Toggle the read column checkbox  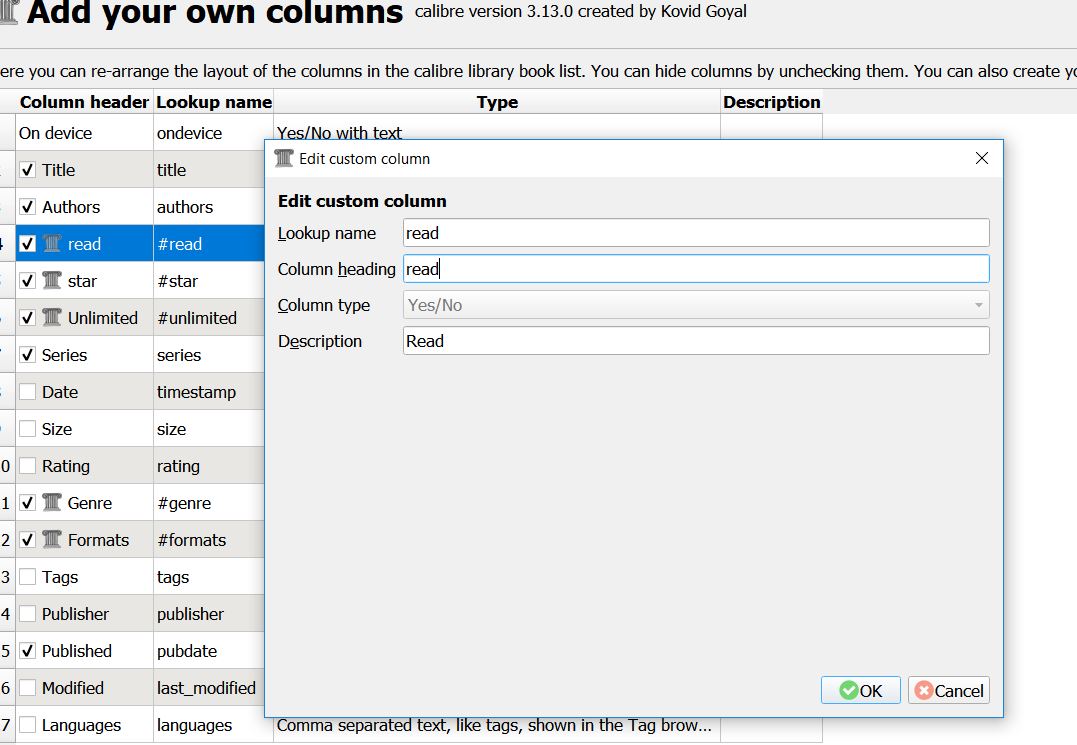[27, 244]
